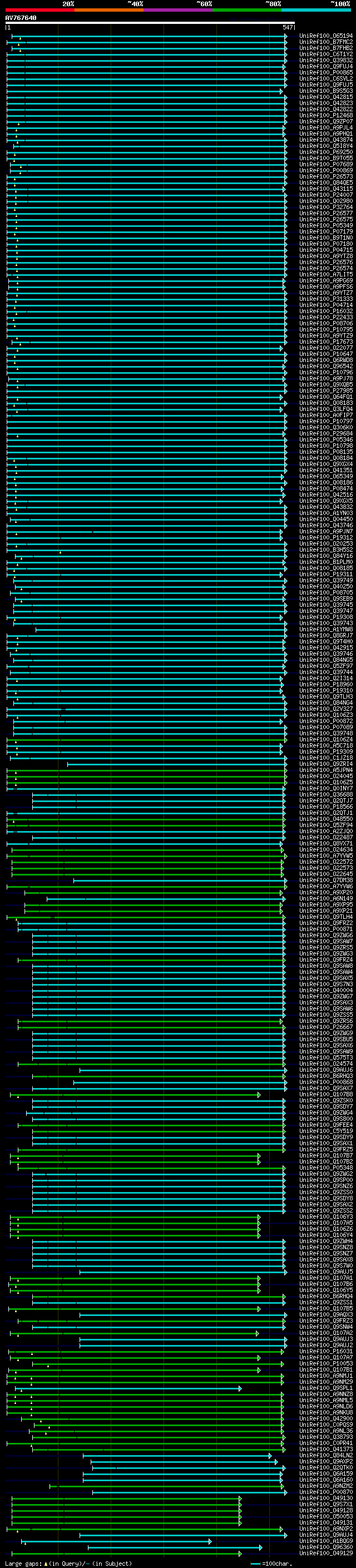Open the UniRef100_P00871 entry
This screenshot has width=356, height=1568.
pos(326,929)
